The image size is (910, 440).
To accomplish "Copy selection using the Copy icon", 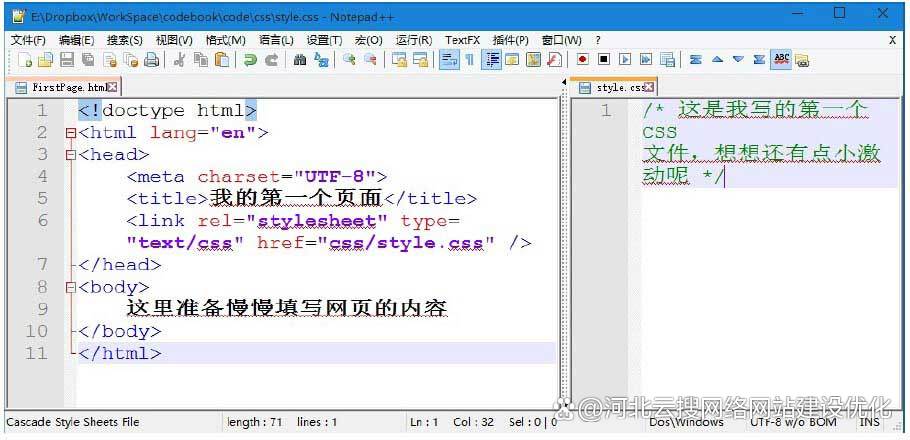I will 201,60.
